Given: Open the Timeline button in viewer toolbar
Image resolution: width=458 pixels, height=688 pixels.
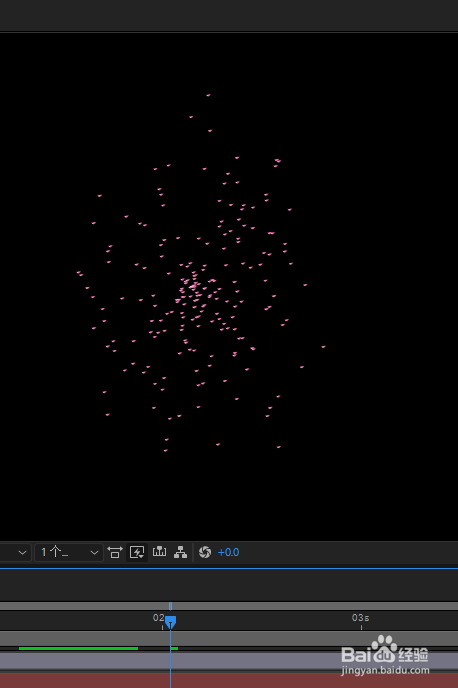Looking at the screenshot, I should tap(159, 552).
